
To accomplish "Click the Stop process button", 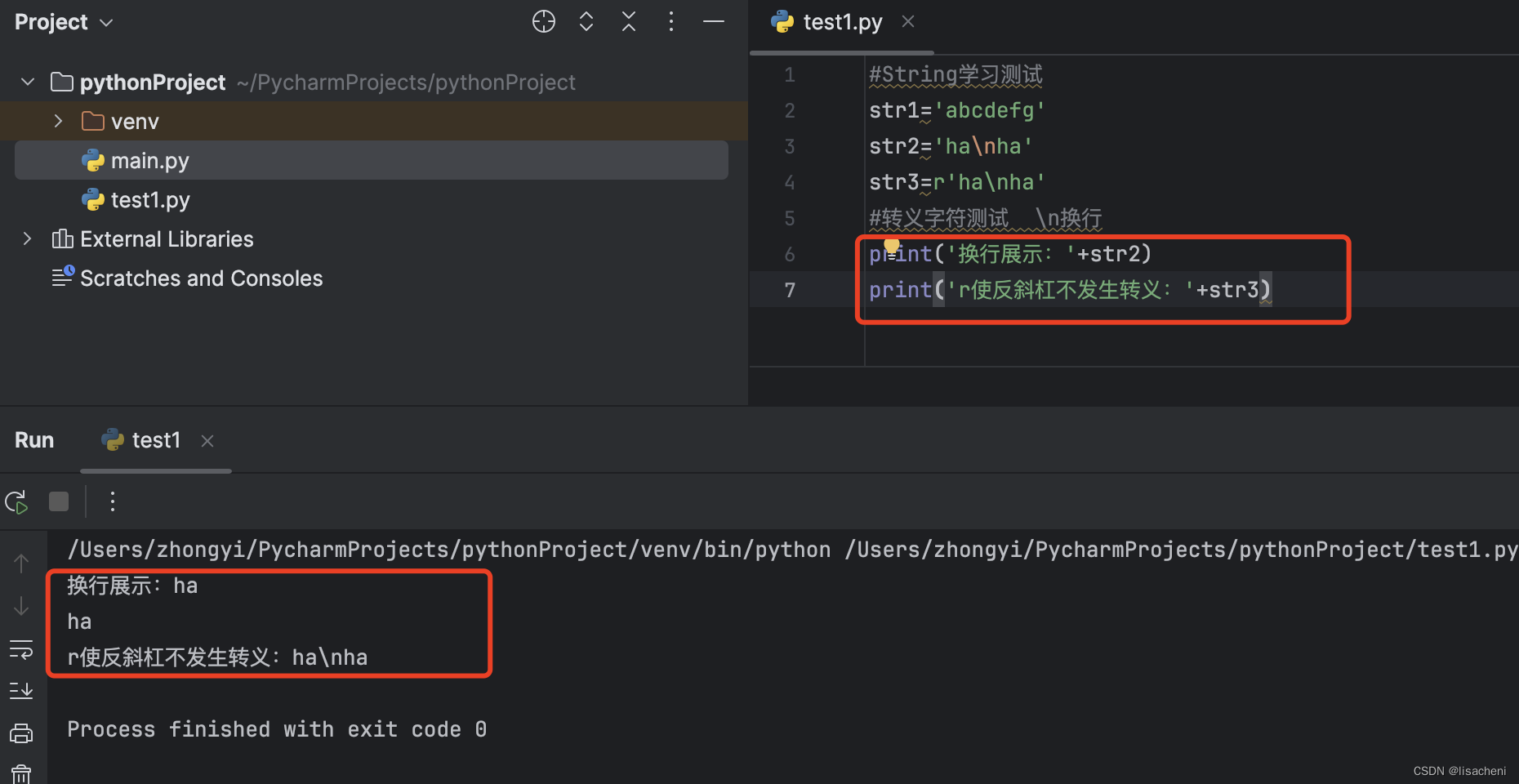I will point(59,501).
